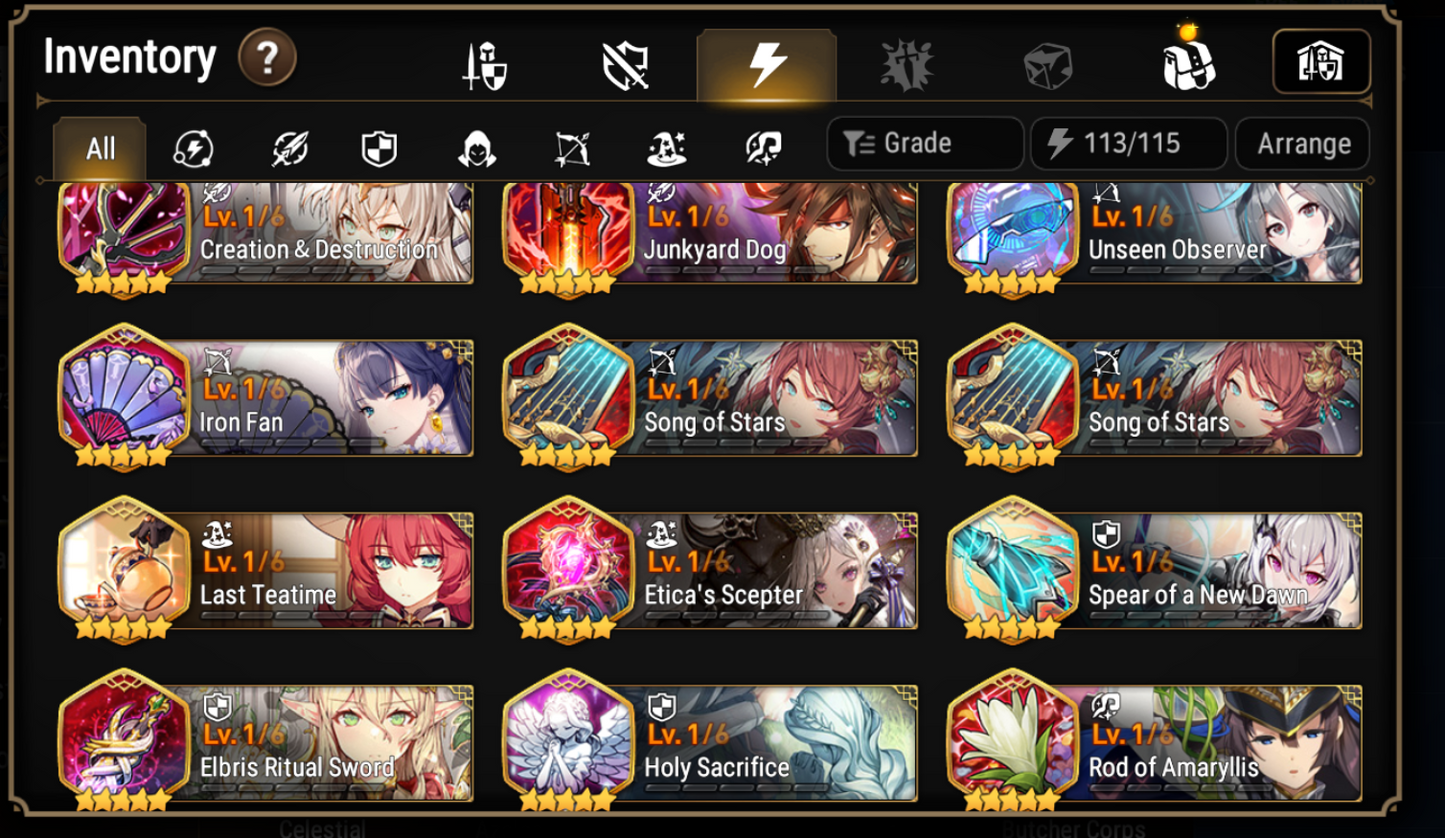
Task: Choose the Spear of a New Dawn artifact
Action: click(x=1154, y=569)
